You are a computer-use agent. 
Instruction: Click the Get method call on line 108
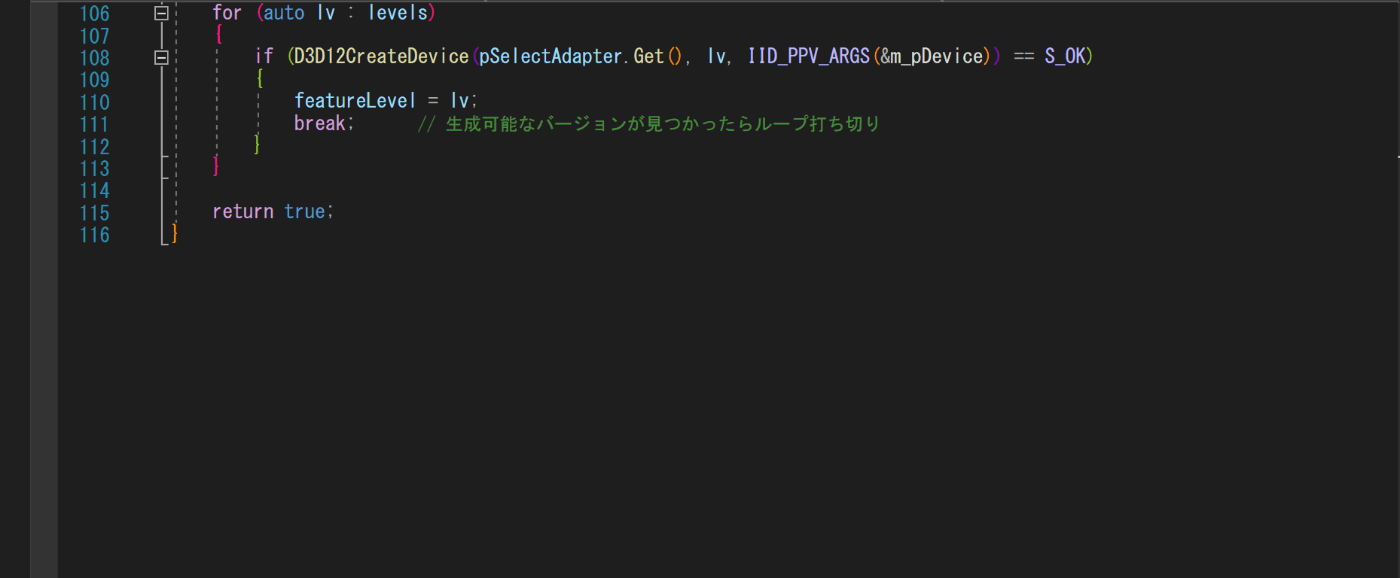649,57
